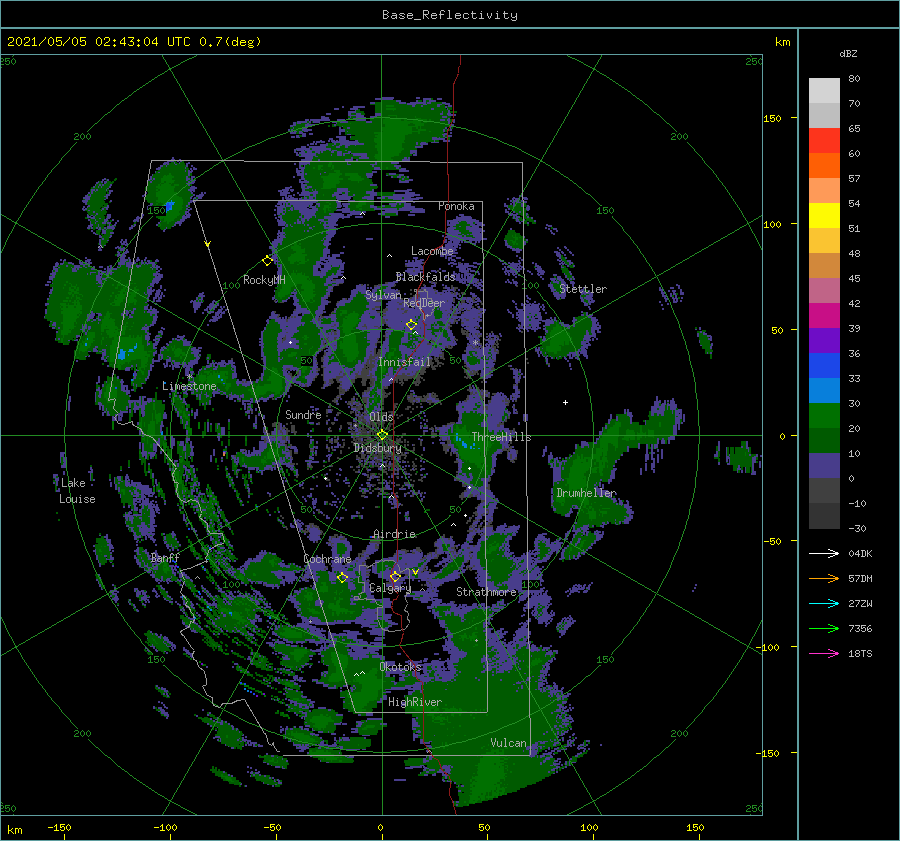Click the orange 57DM arrow in legend
Image resolution: width=900 pixels, height=841 pixels.
(824, 579)
